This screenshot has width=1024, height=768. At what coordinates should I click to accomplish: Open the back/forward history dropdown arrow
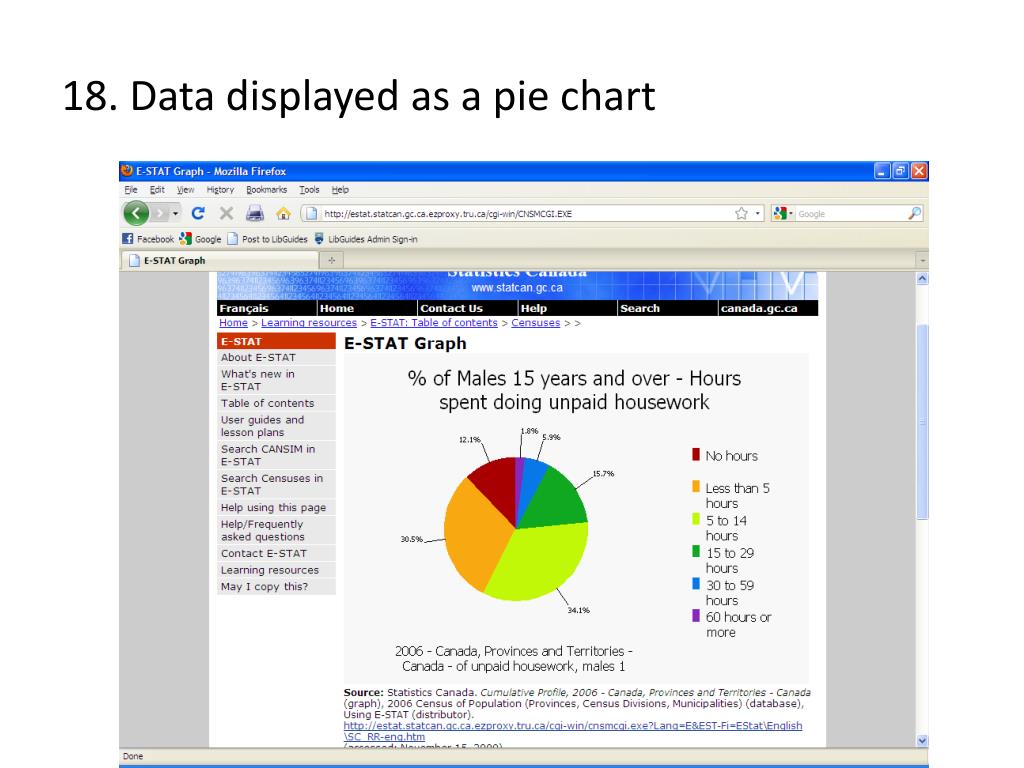pos(175,214)
